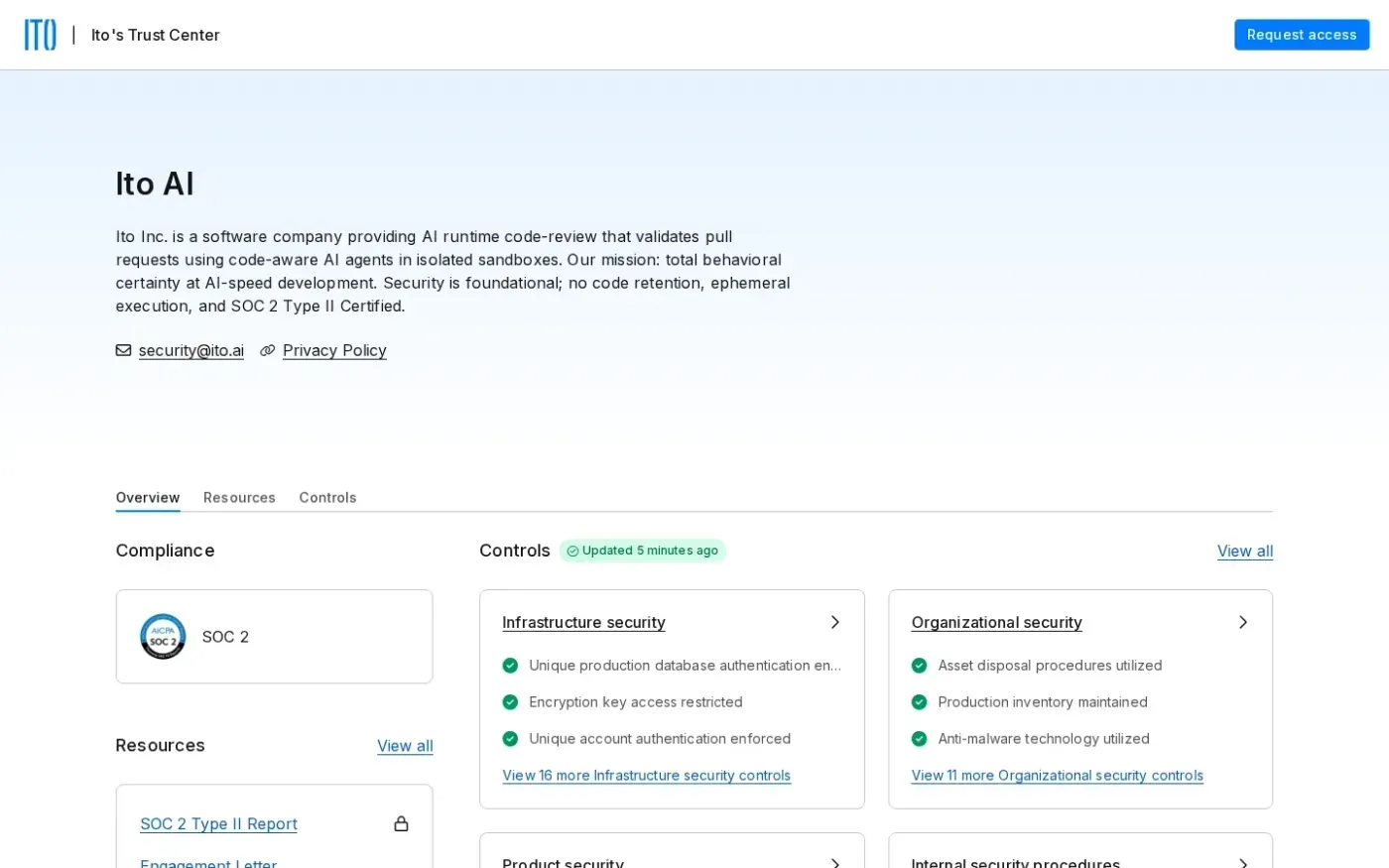The image size is (1389, 868).
Task: Click green check beside Anti-malware technology utilized
Action: tap(919, 739)
